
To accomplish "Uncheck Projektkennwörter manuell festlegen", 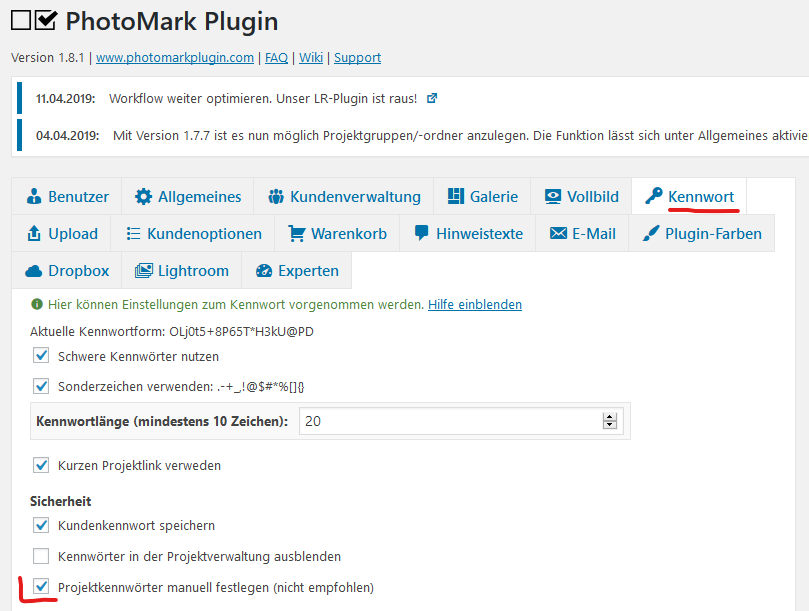I will pyautogui.click(x=41, y=587).
